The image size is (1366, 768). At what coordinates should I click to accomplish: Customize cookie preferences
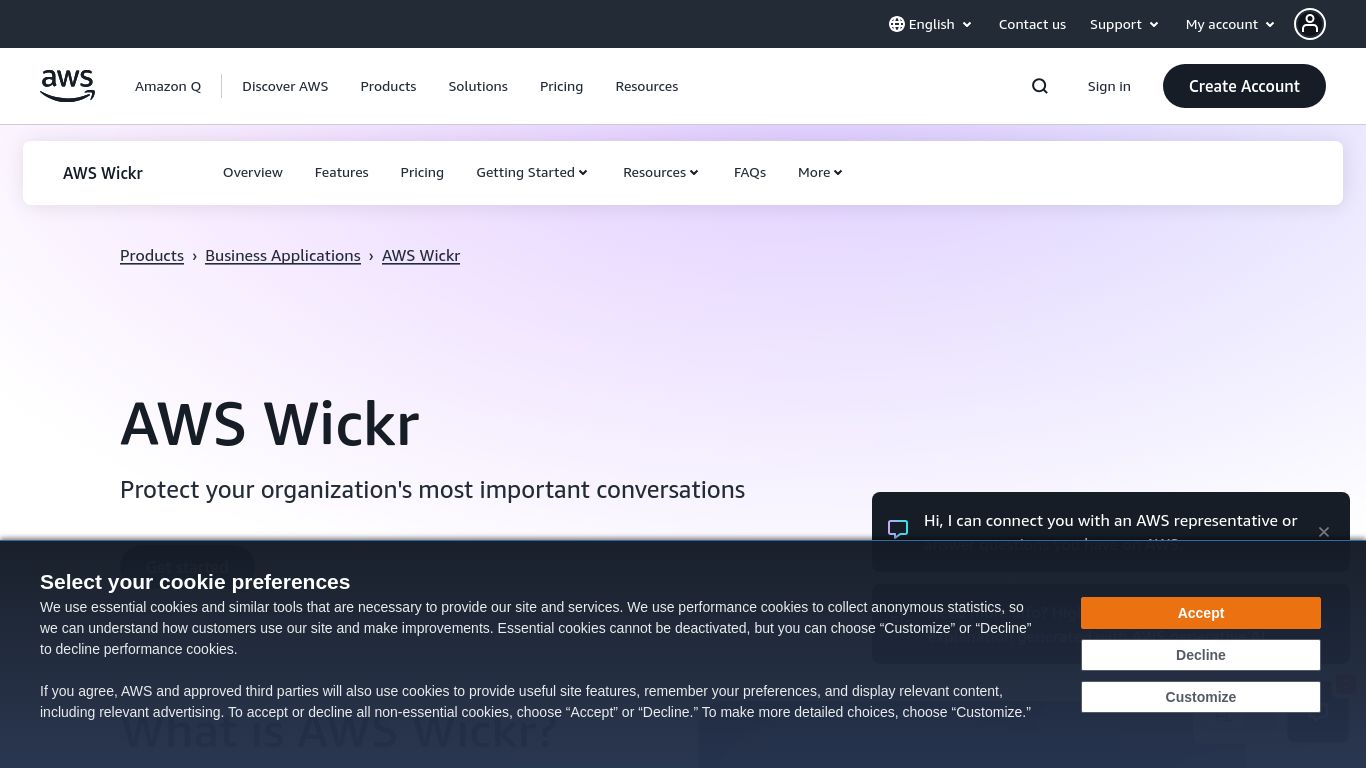pyautogui.click(x=1201, y=697)
